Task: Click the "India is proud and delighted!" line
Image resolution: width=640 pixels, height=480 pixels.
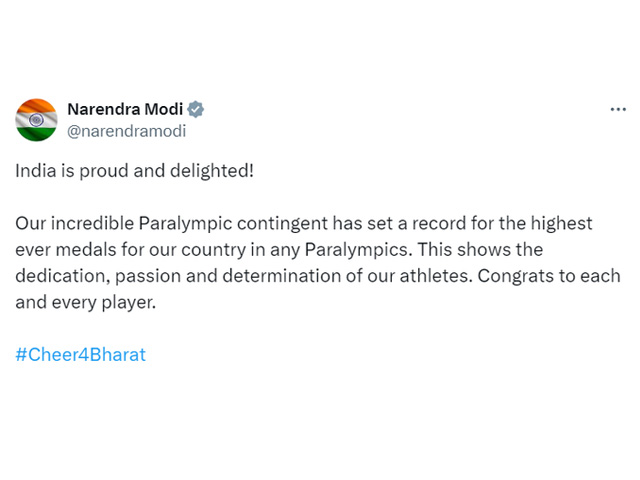Action: pyautogui.click(x=134, y=171)
